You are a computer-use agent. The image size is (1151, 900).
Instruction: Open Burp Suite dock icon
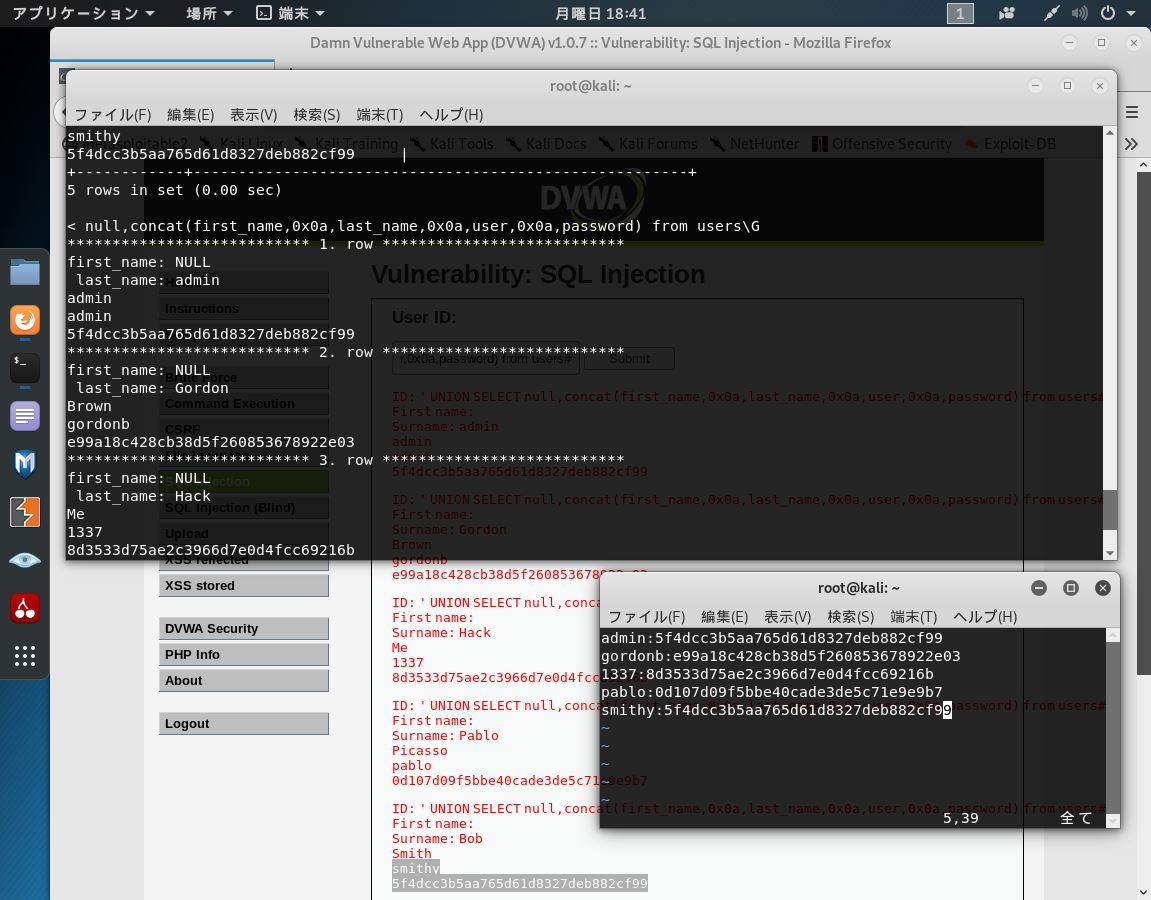point(25,512)
